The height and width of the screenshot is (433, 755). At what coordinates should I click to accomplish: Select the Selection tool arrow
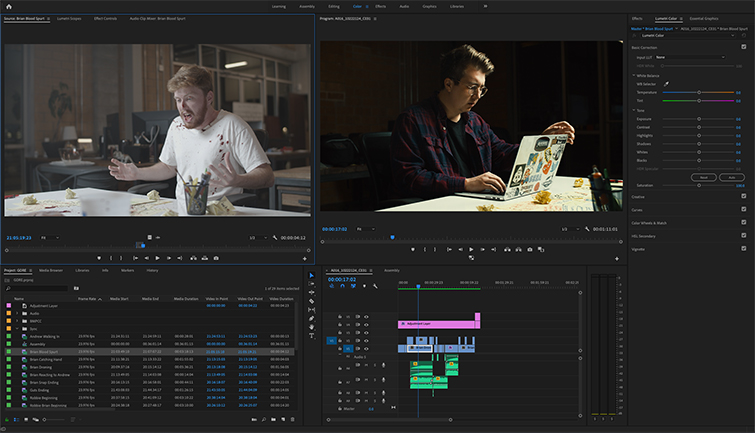[312, 276]
